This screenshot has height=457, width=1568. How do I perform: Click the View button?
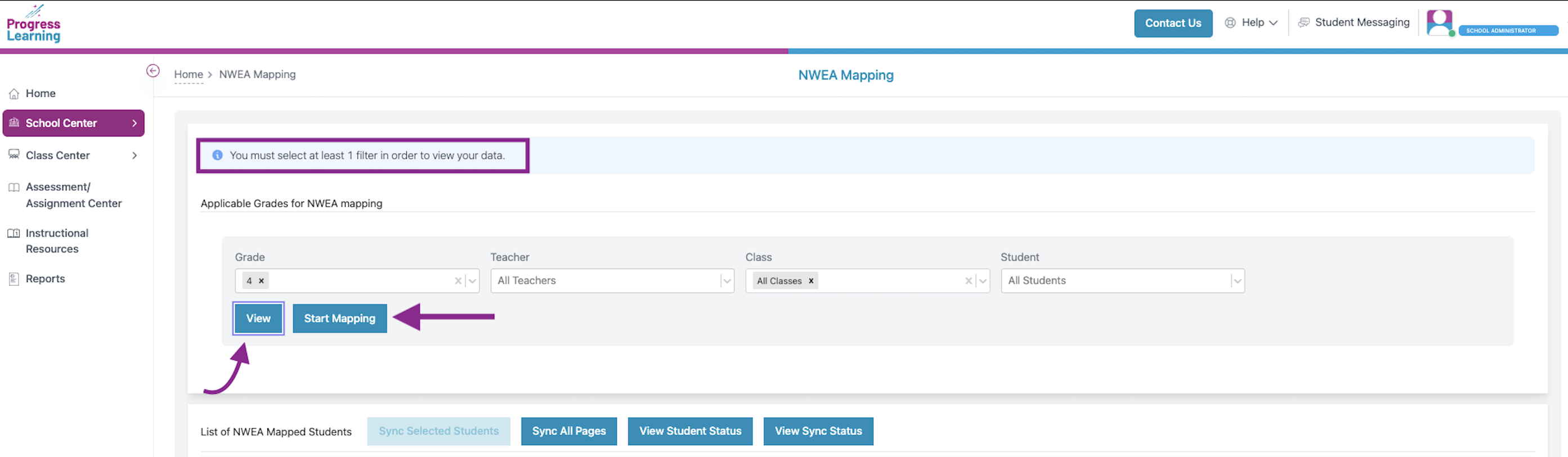(258, 318)
